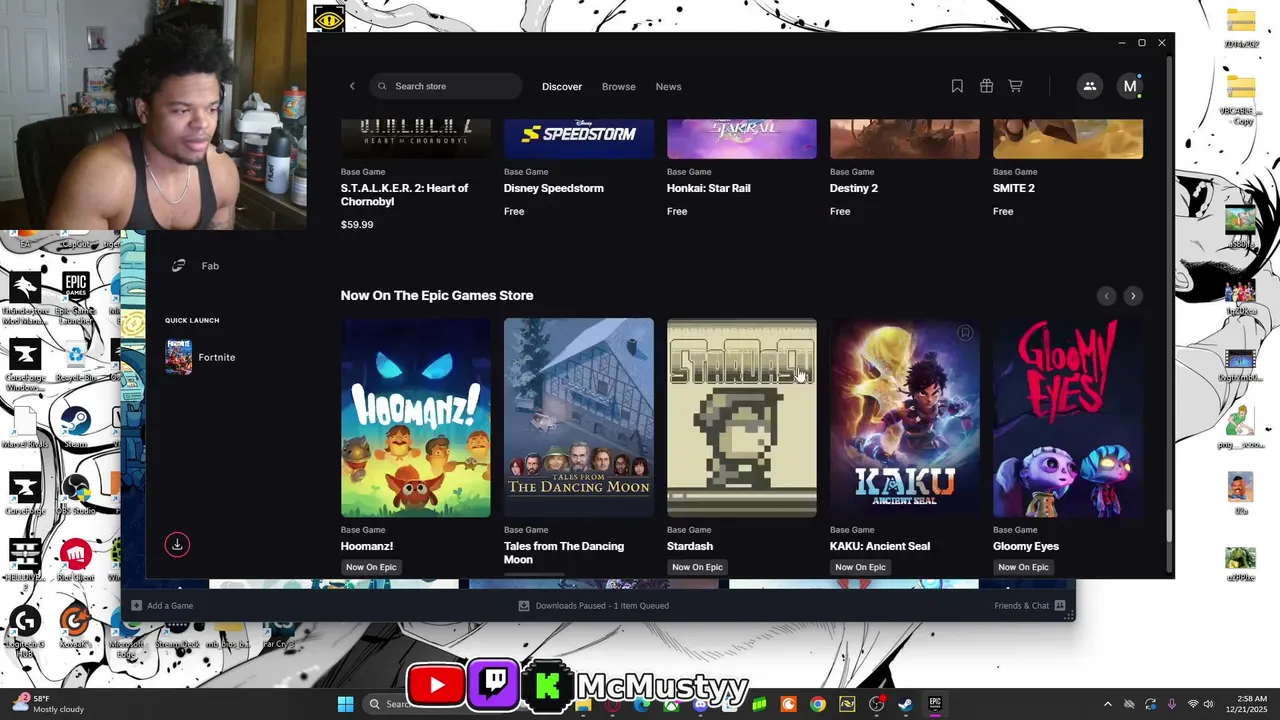Switch to the Discover tab
Screen dimensions: 1280x720
pos(562,86)
